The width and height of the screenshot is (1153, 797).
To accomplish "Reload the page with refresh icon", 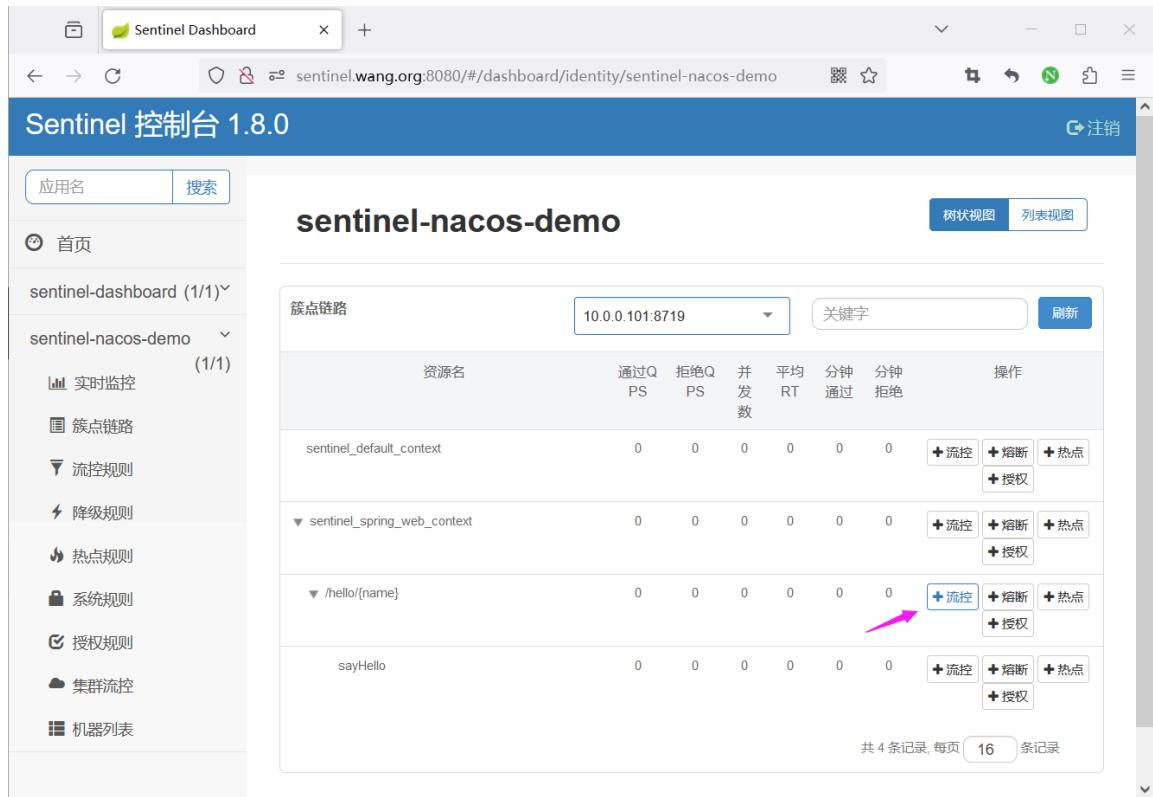I will pos(113,76).
